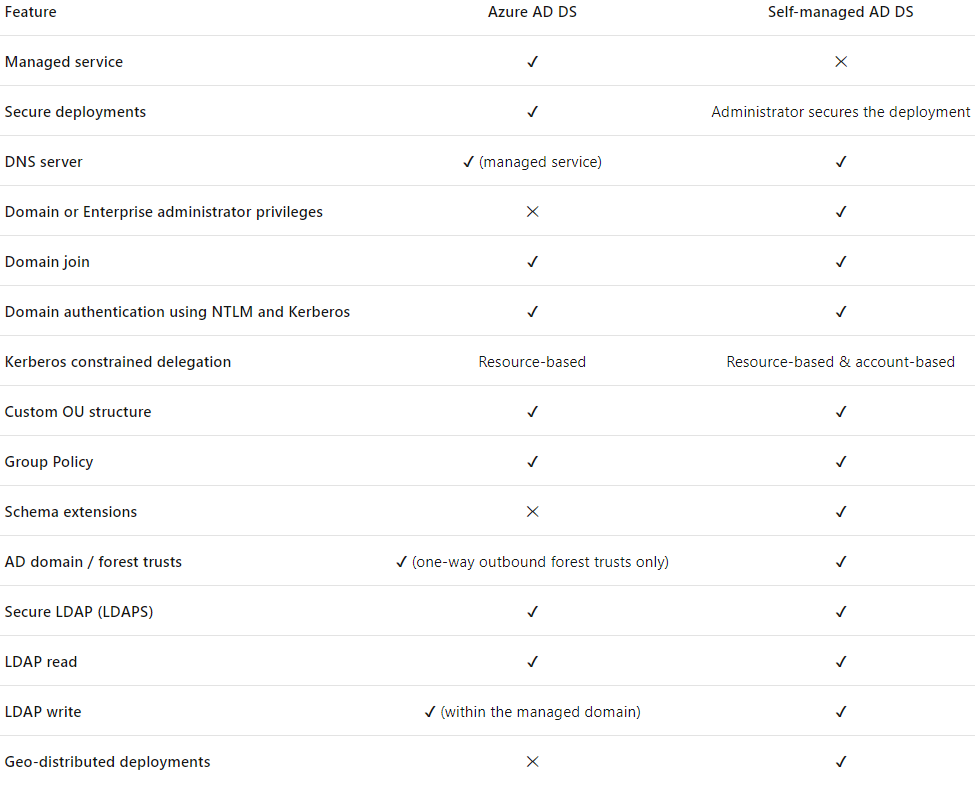Select the Azure AD DS column header
Viewport: 975px width, 787px height.
(x=532, y=12)
